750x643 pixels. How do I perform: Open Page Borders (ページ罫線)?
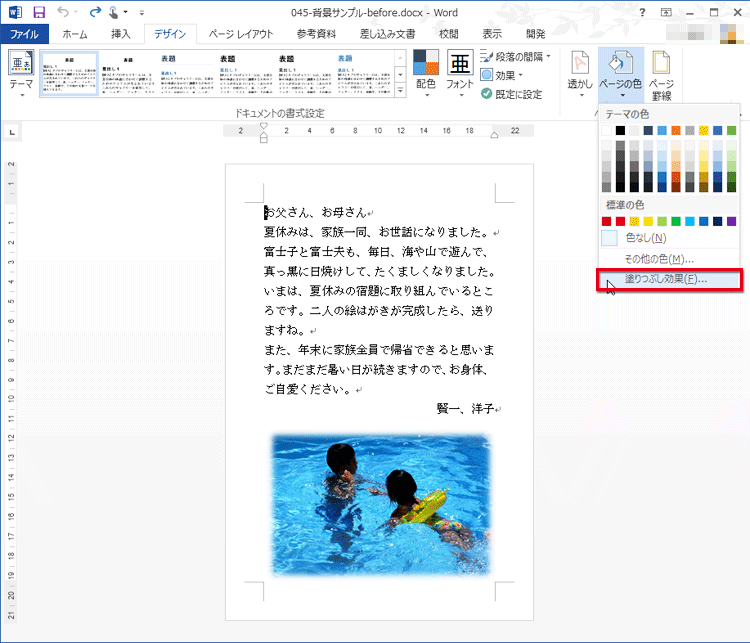pos(662,76)
